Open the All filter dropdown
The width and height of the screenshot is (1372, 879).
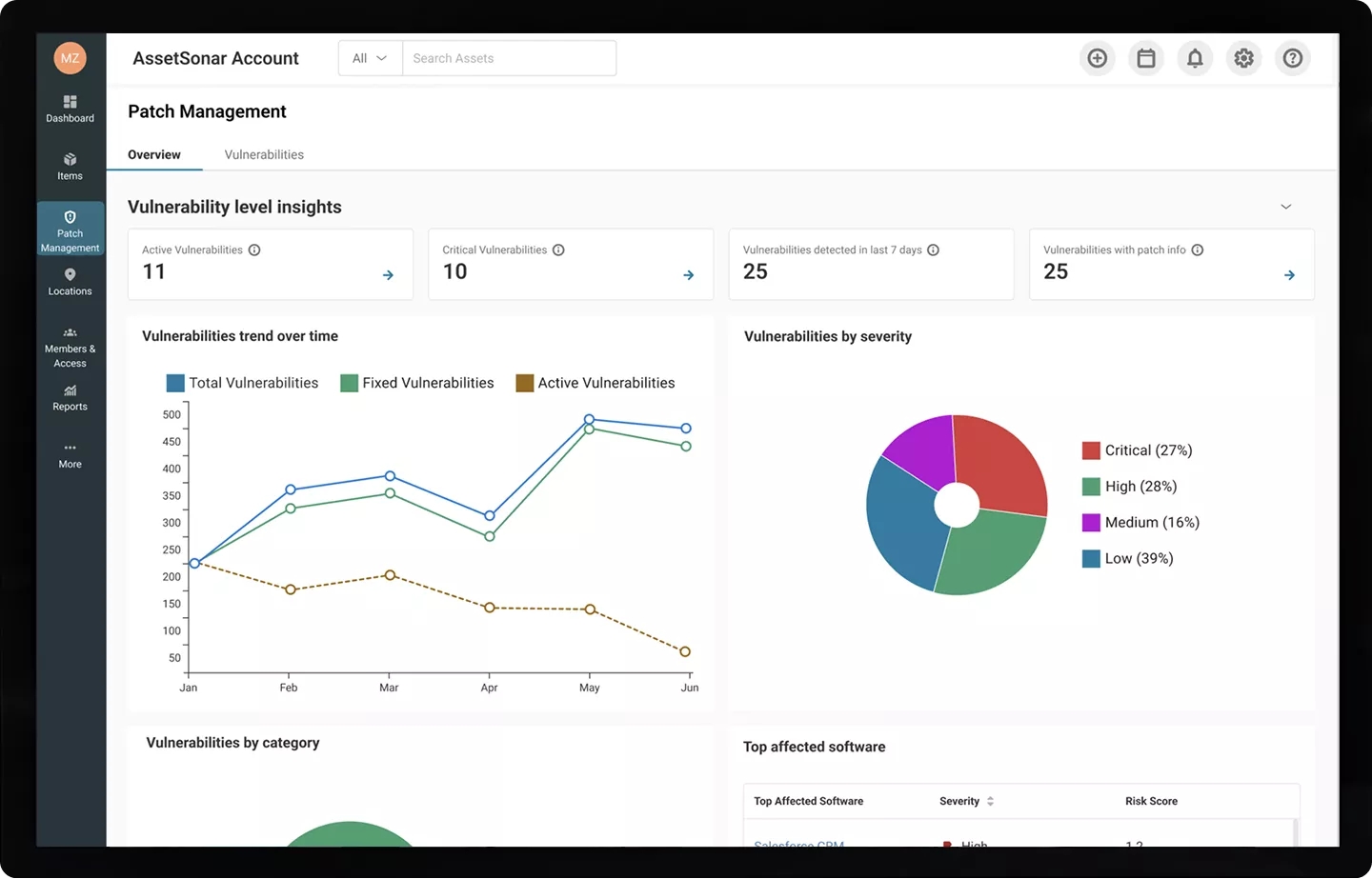370,58
